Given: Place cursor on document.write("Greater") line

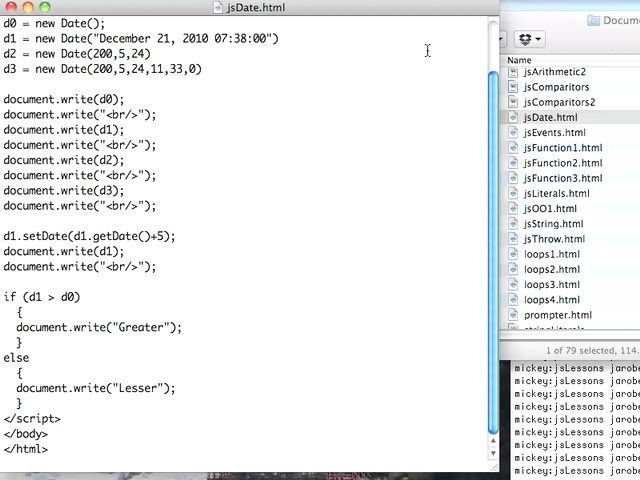Looking at the screenshot, I should [x=99, y=327].
